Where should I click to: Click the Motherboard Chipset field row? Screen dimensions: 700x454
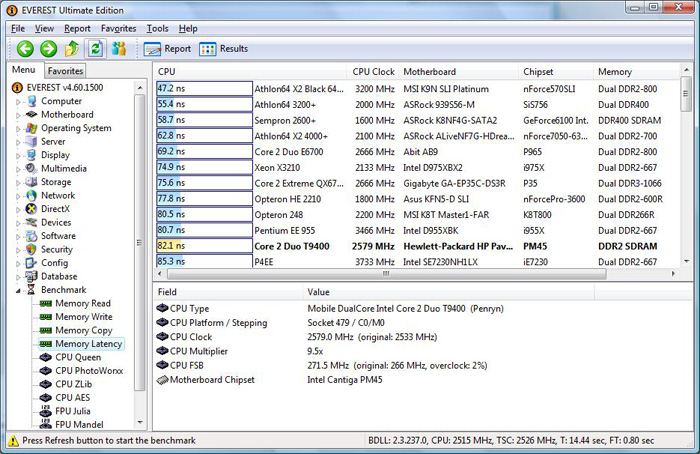(x=373, y=380)
